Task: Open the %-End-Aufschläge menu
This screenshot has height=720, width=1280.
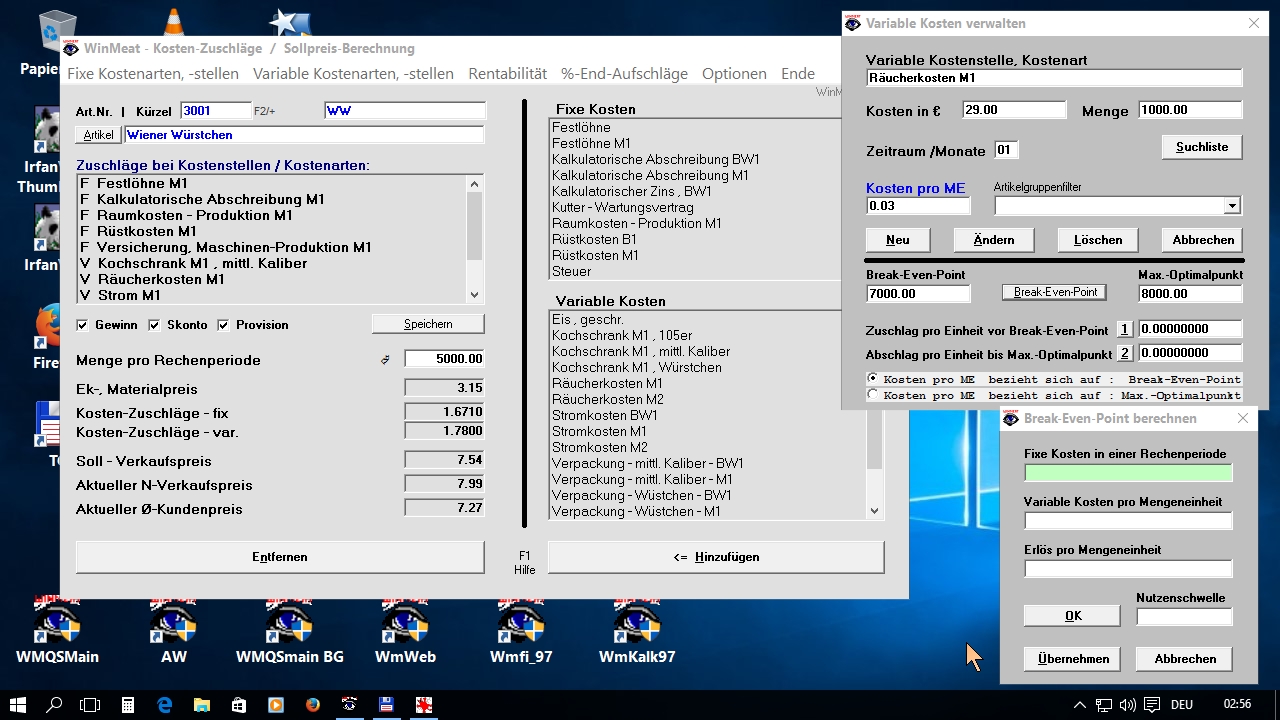Action: tap(624, 73)
